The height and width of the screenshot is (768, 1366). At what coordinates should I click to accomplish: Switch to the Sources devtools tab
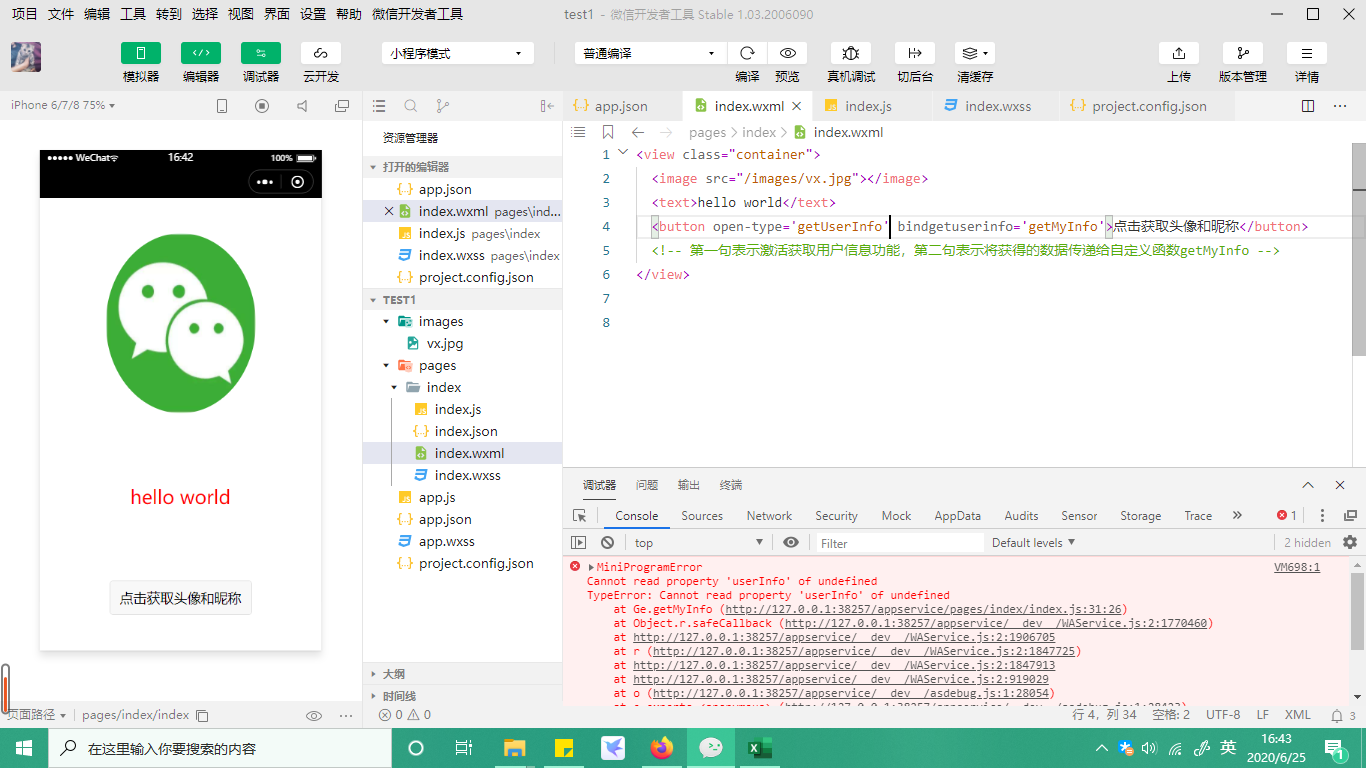pyautogui.click(x=702, y=516)
